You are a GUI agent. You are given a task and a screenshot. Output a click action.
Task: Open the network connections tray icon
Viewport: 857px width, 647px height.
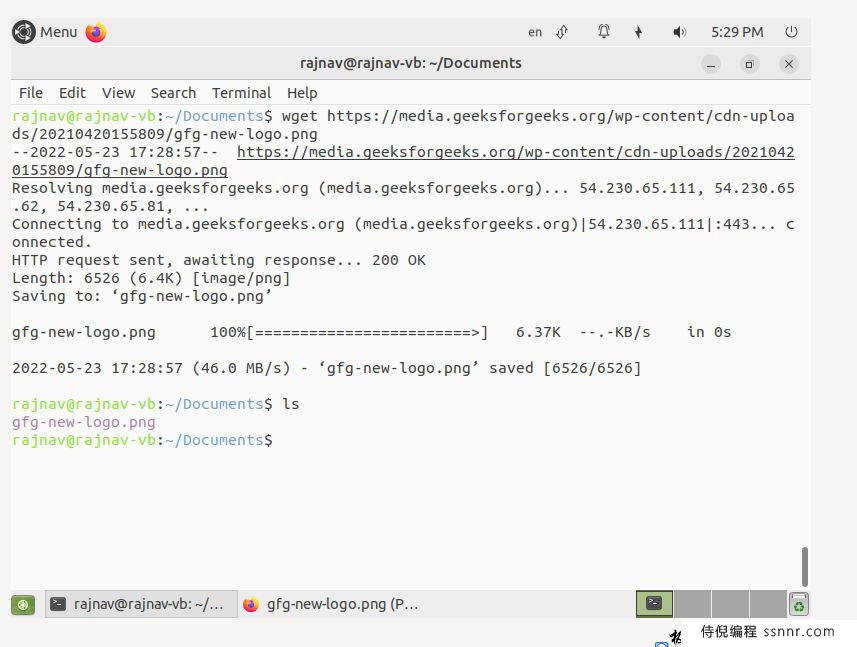(x=562, y=32)
